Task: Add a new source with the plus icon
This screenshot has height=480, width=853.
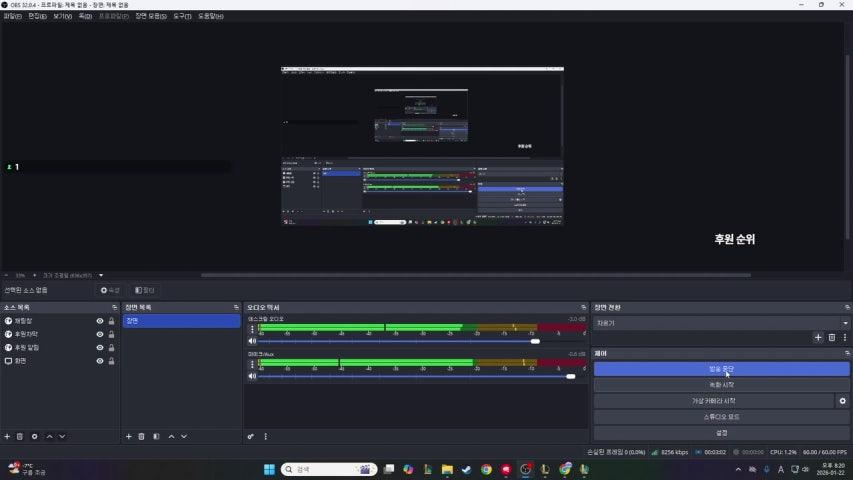Action: point(7,436)
